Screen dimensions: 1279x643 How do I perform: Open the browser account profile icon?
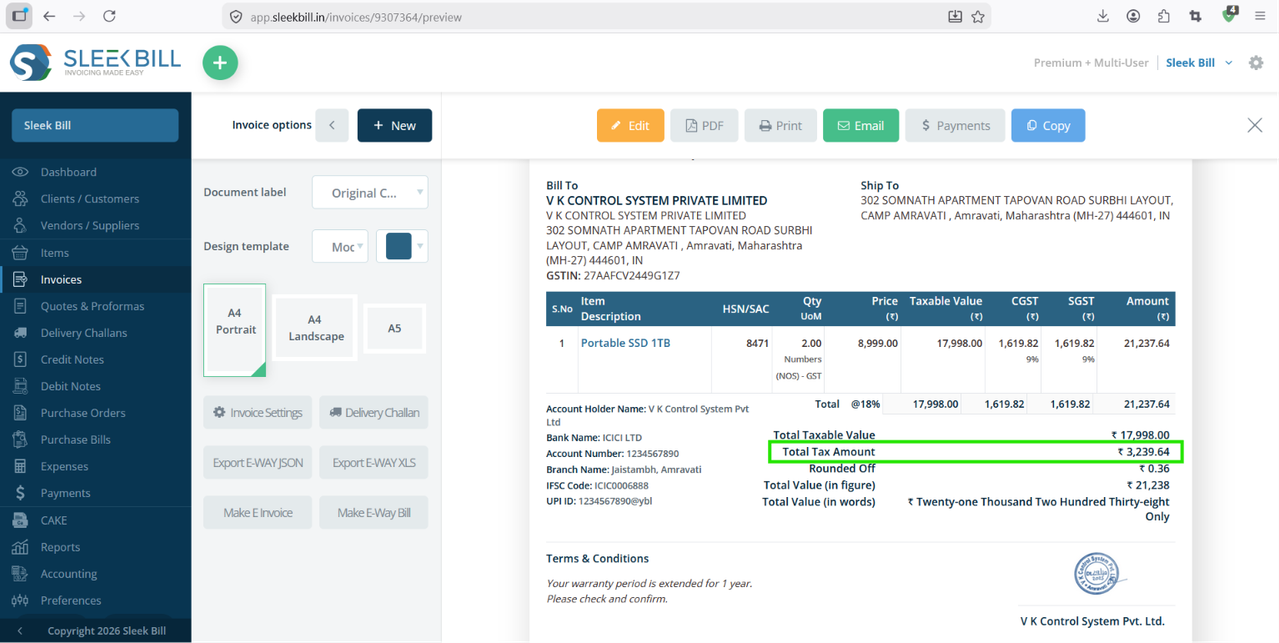(1133, 16)
